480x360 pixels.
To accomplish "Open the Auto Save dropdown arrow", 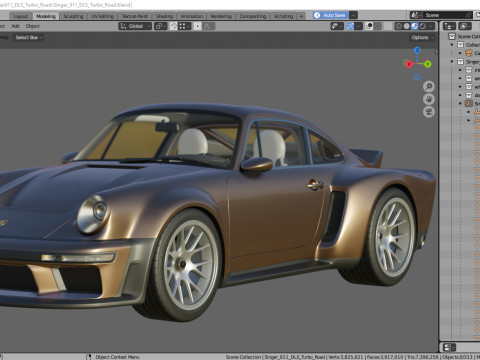I will coord(353,15).
